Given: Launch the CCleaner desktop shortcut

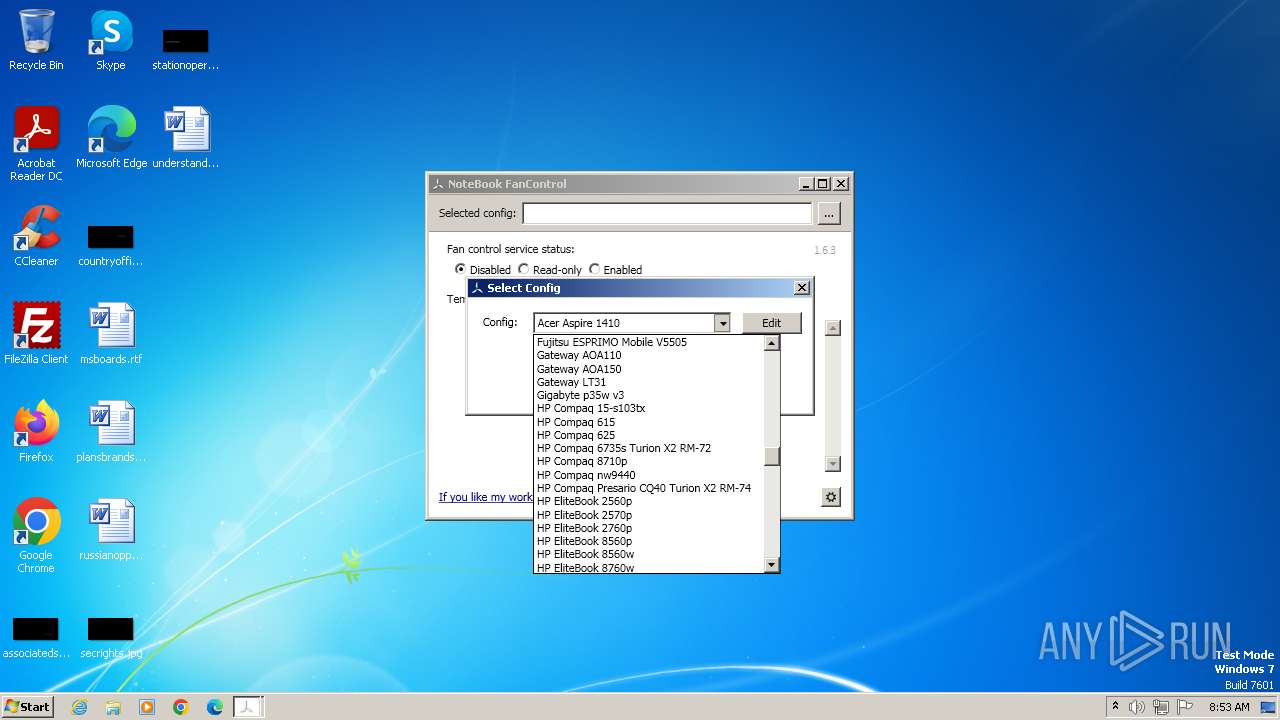Looking at the screenshot, I should click(36, 236).
